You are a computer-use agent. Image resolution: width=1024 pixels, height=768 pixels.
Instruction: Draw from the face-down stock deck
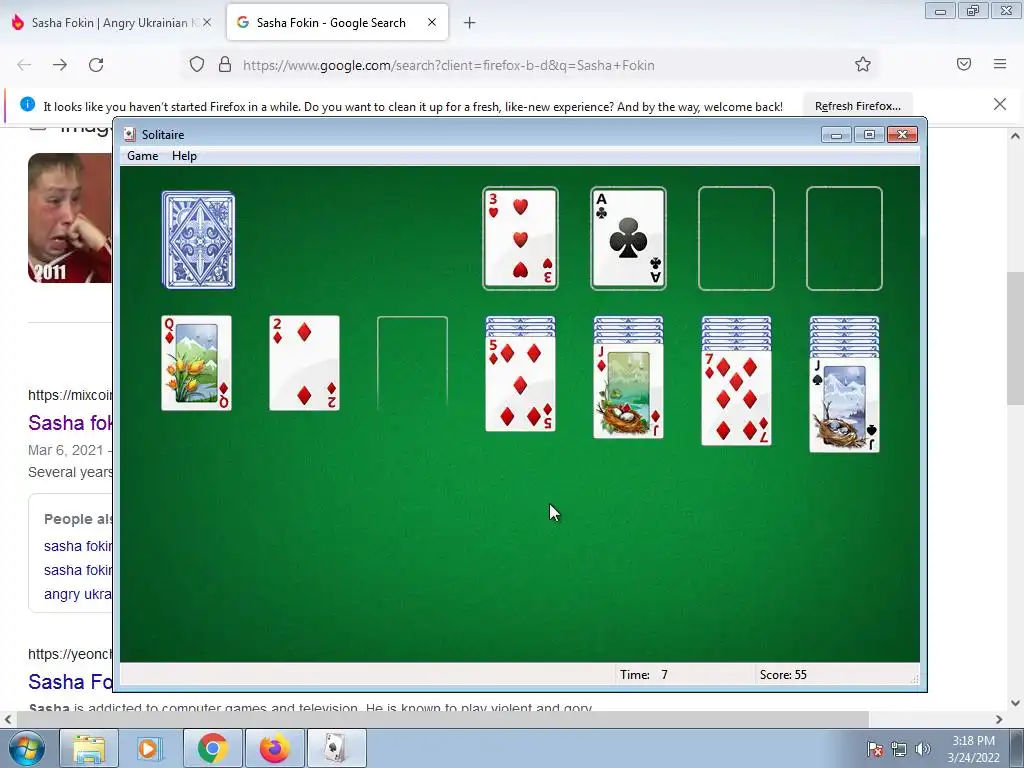pyautogui.click(x=199, y=240)
